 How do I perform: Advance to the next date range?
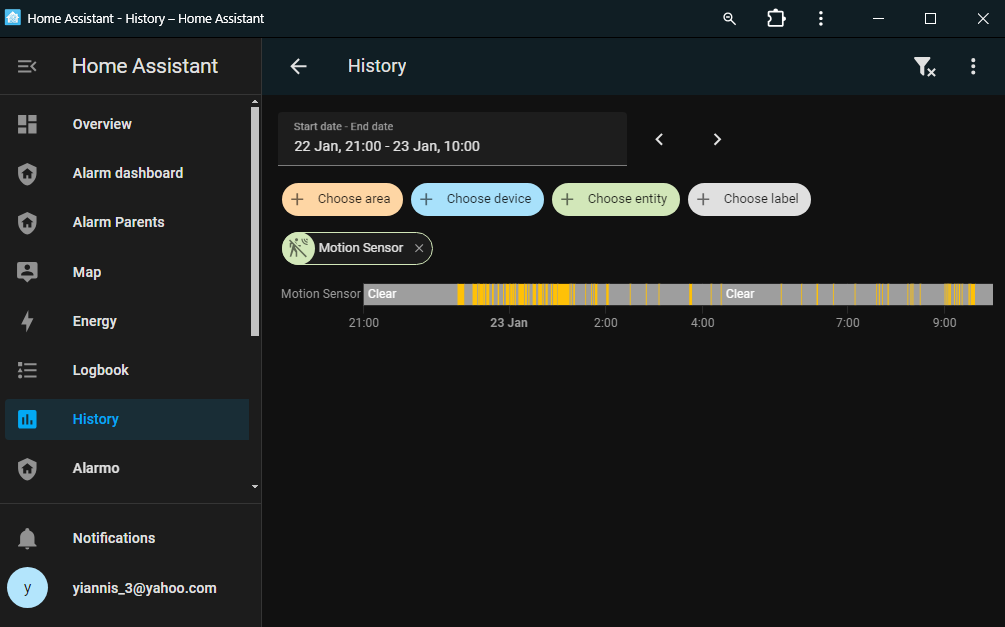717,139
